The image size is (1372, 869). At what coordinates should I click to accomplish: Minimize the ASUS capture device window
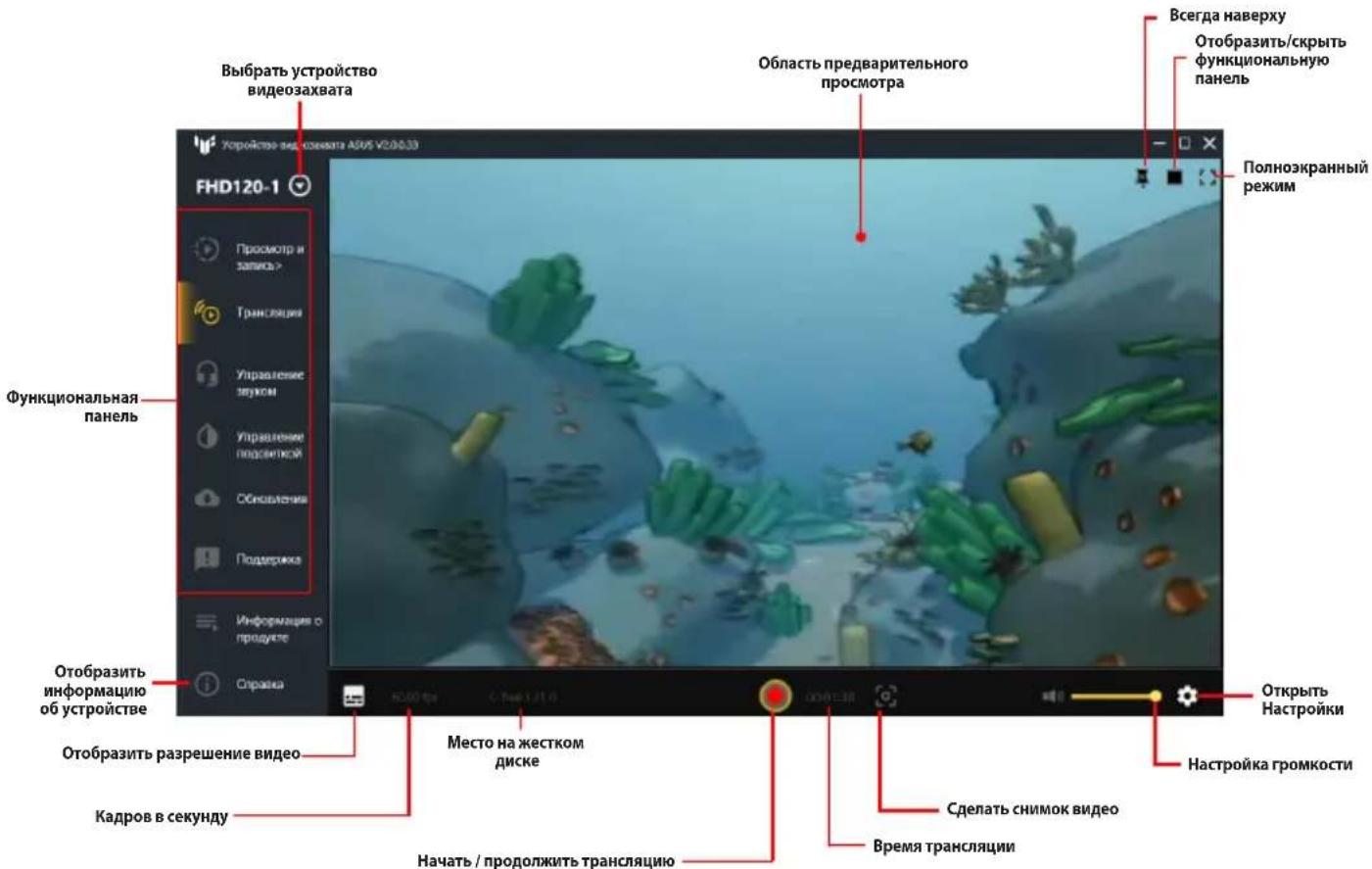pyautogui.click(x=1159, y=143)
